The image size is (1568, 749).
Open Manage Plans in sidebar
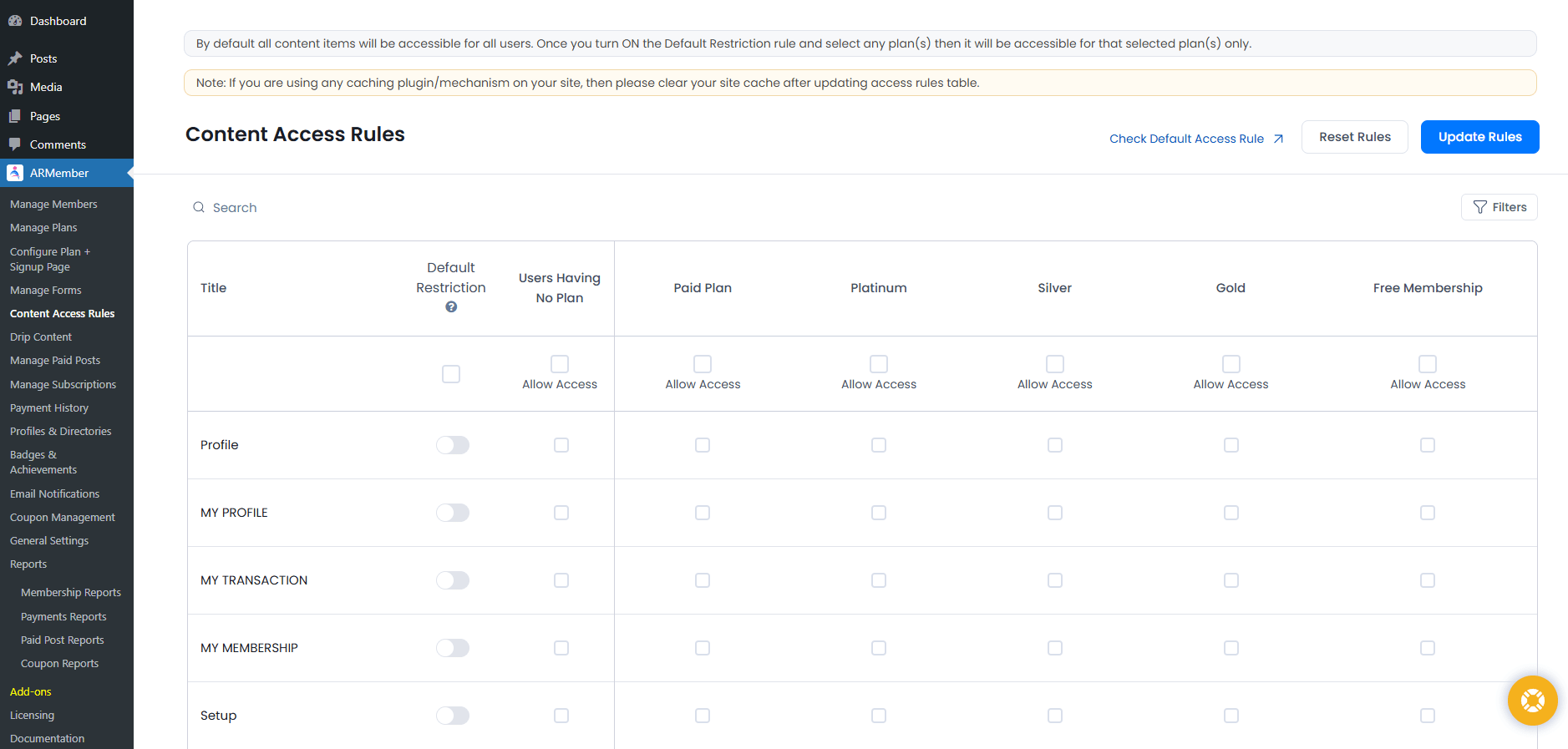point(43,227)
